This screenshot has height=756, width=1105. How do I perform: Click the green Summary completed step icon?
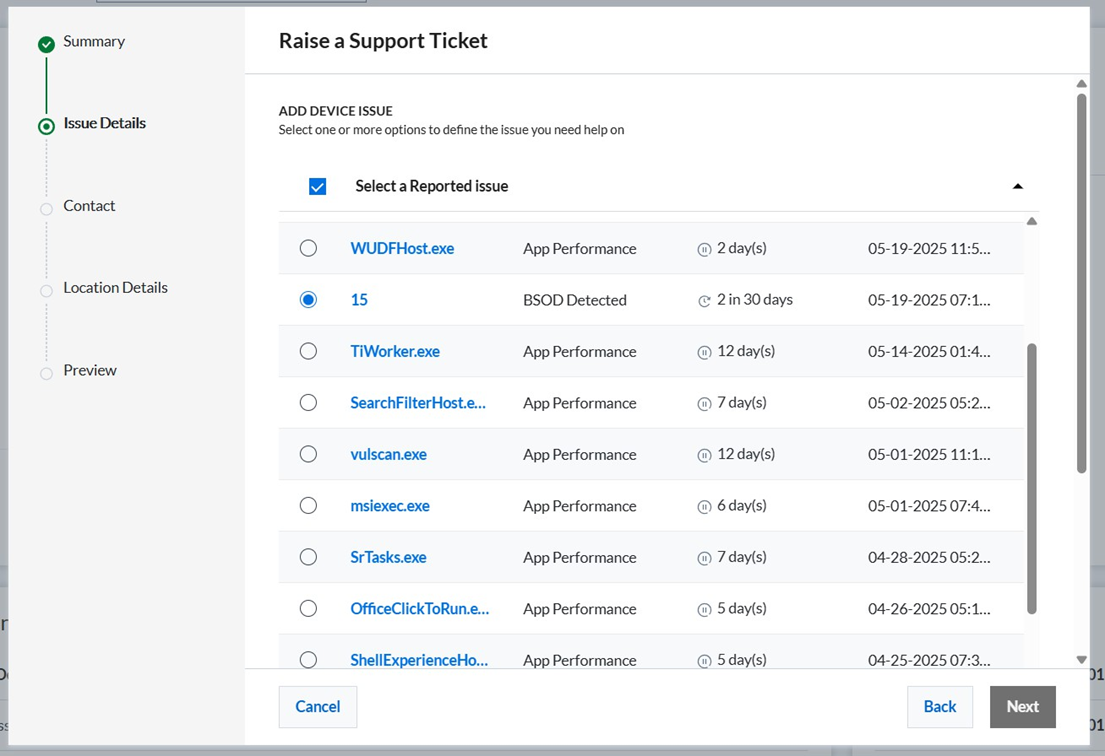pyautogui.click(x=46, y=44)
